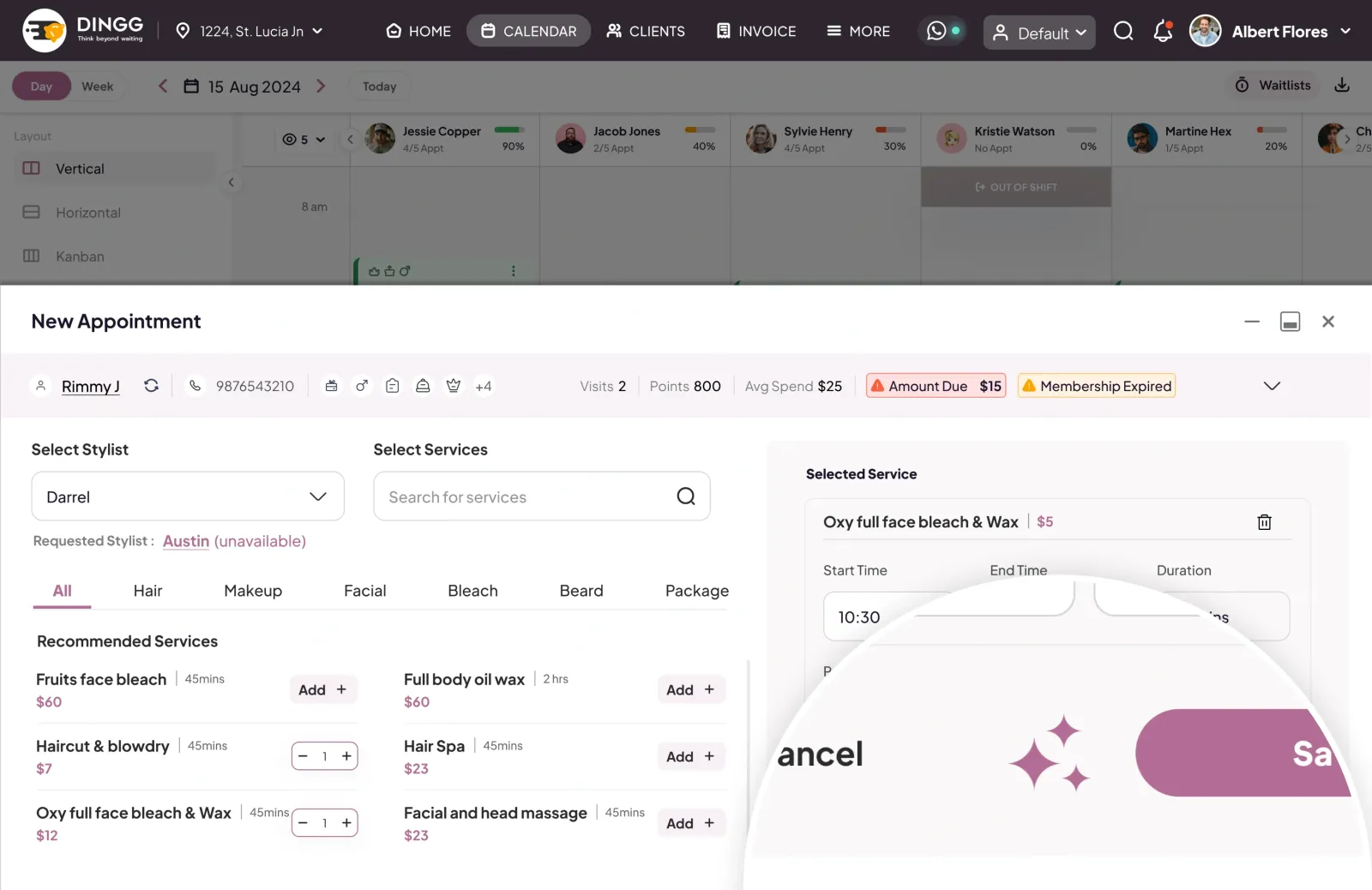Increase Haircut & blowdry quantity
The width and height of the screenshot is (1372, 890).
[346, 756]
